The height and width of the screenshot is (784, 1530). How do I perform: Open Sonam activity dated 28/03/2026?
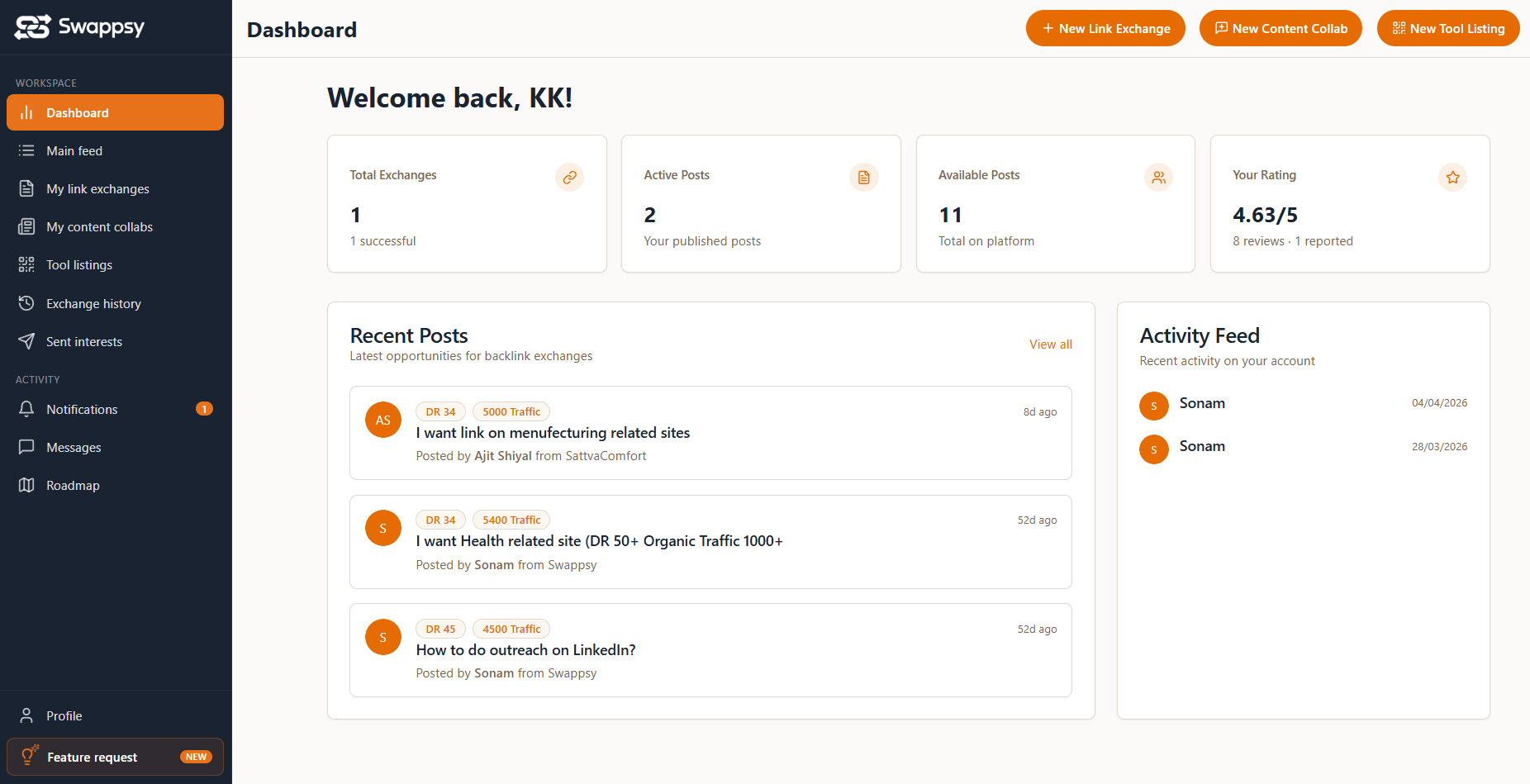pos(1304,447)
